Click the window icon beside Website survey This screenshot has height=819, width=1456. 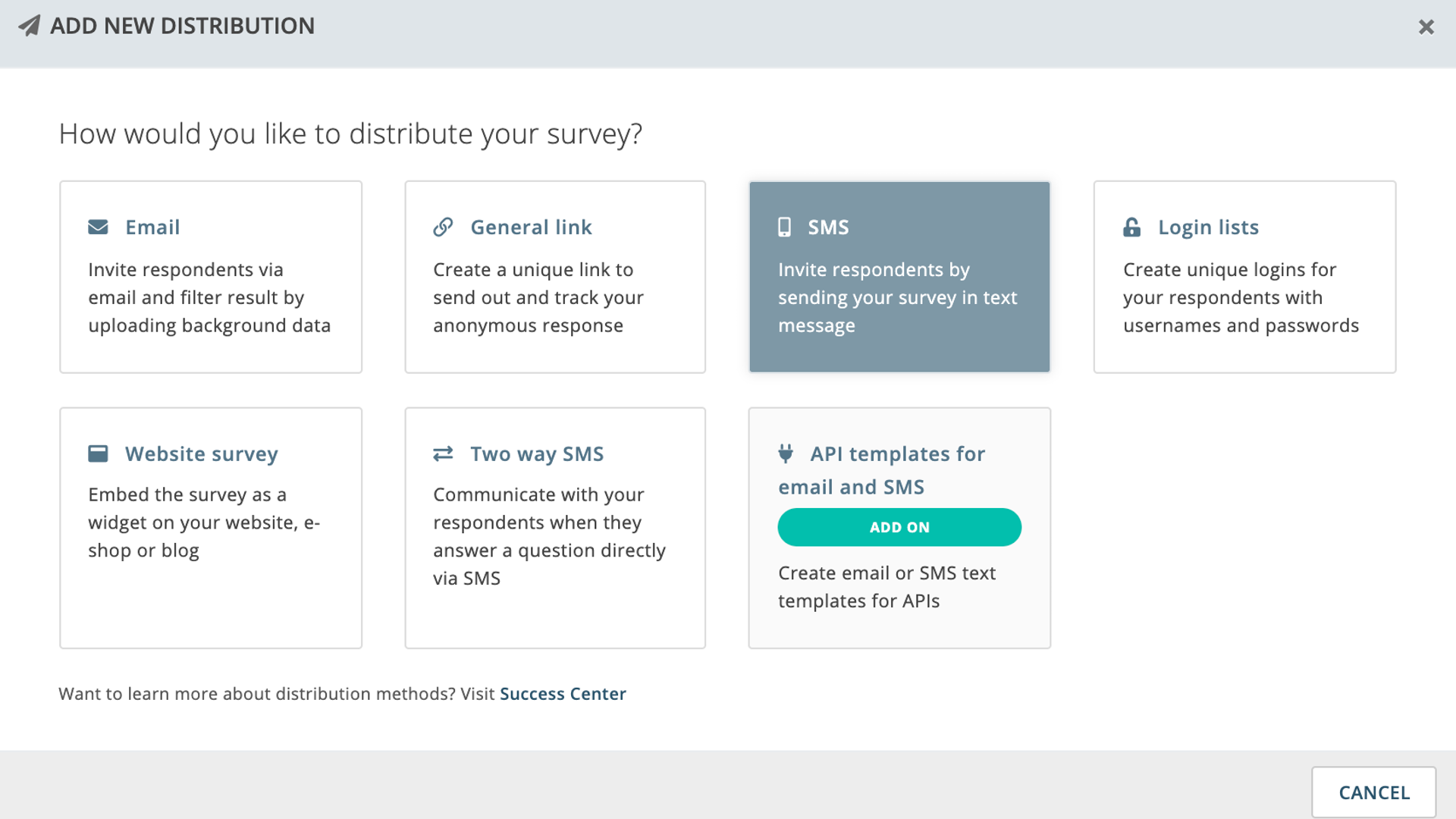pyautogui.click(x=98, y=453)
